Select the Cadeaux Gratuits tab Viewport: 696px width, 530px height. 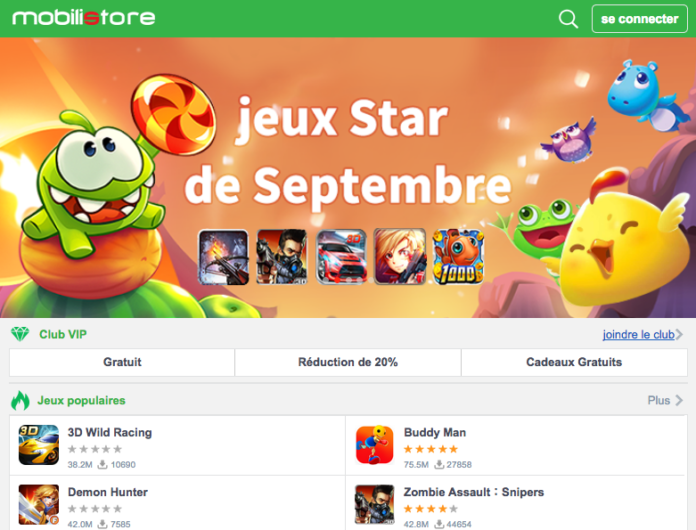click(574, 362)
